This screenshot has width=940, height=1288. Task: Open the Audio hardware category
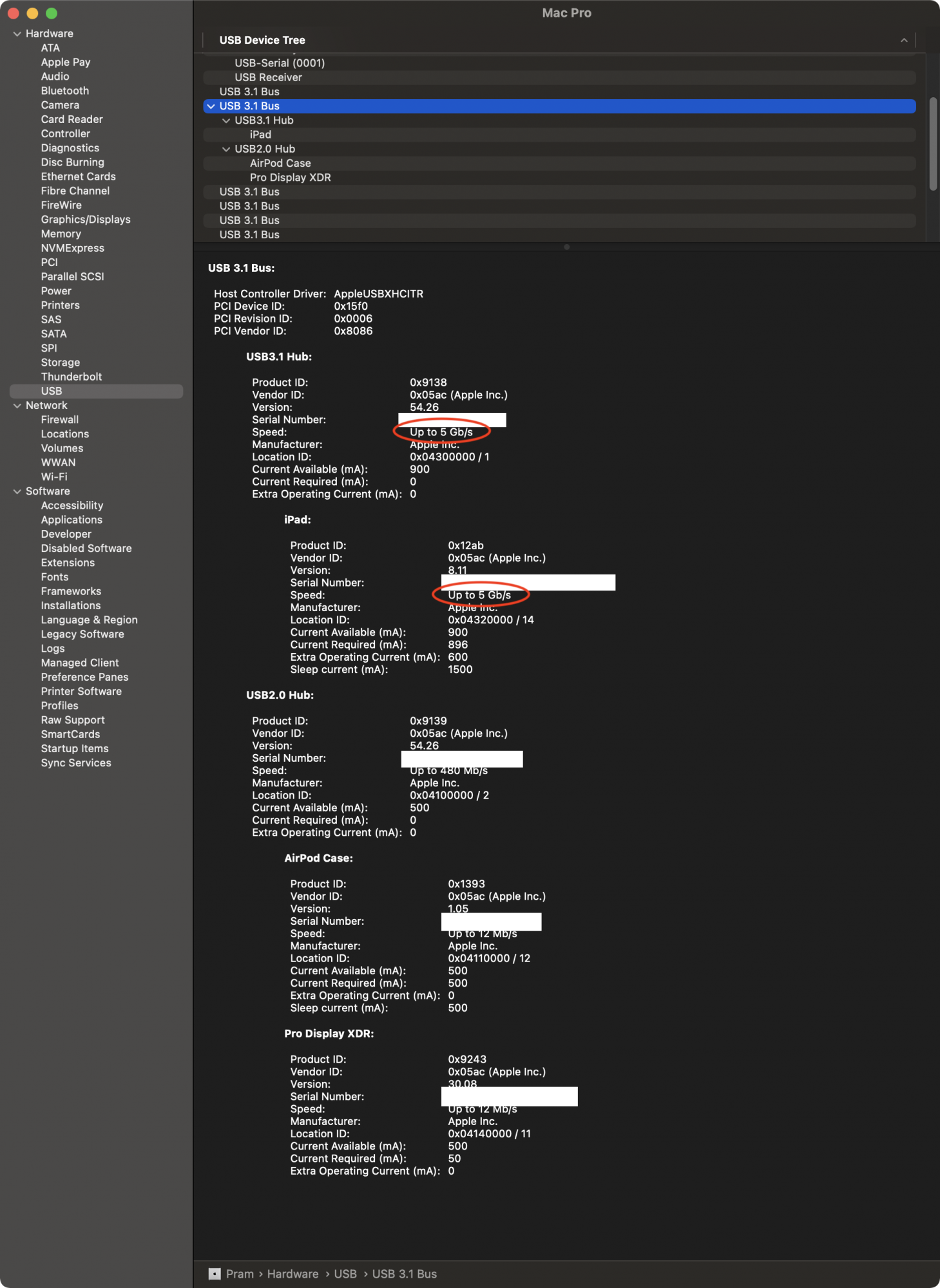tap(55, 76)
